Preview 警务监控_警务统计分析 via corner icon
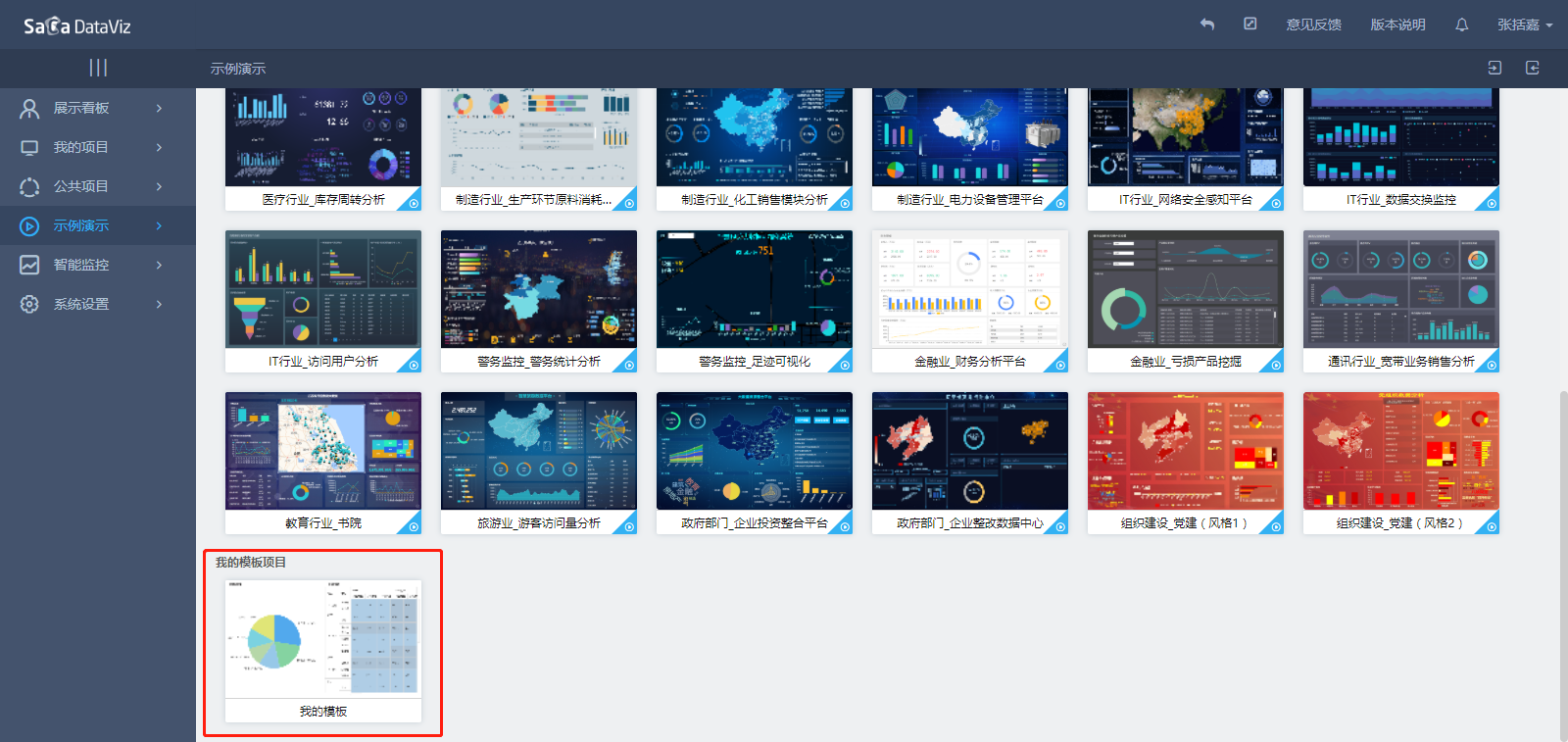Screen dimensions: 1568x742 (629, 365)
